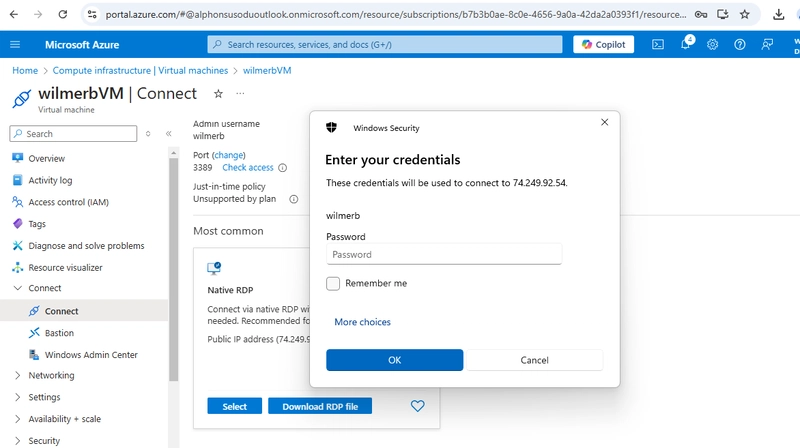Expand Availability + scale section
The width and height of the screenshot is (800, 448).
click(x=18, y=419)
